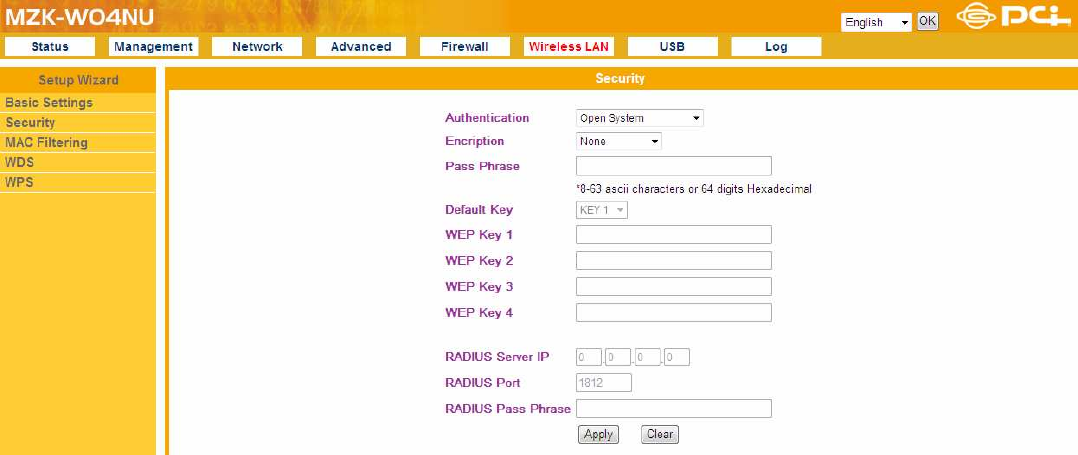Select first octet of RADIUS Server IP
The height and width of the screenshot is (455, 1078).
[x=589, y=357]
